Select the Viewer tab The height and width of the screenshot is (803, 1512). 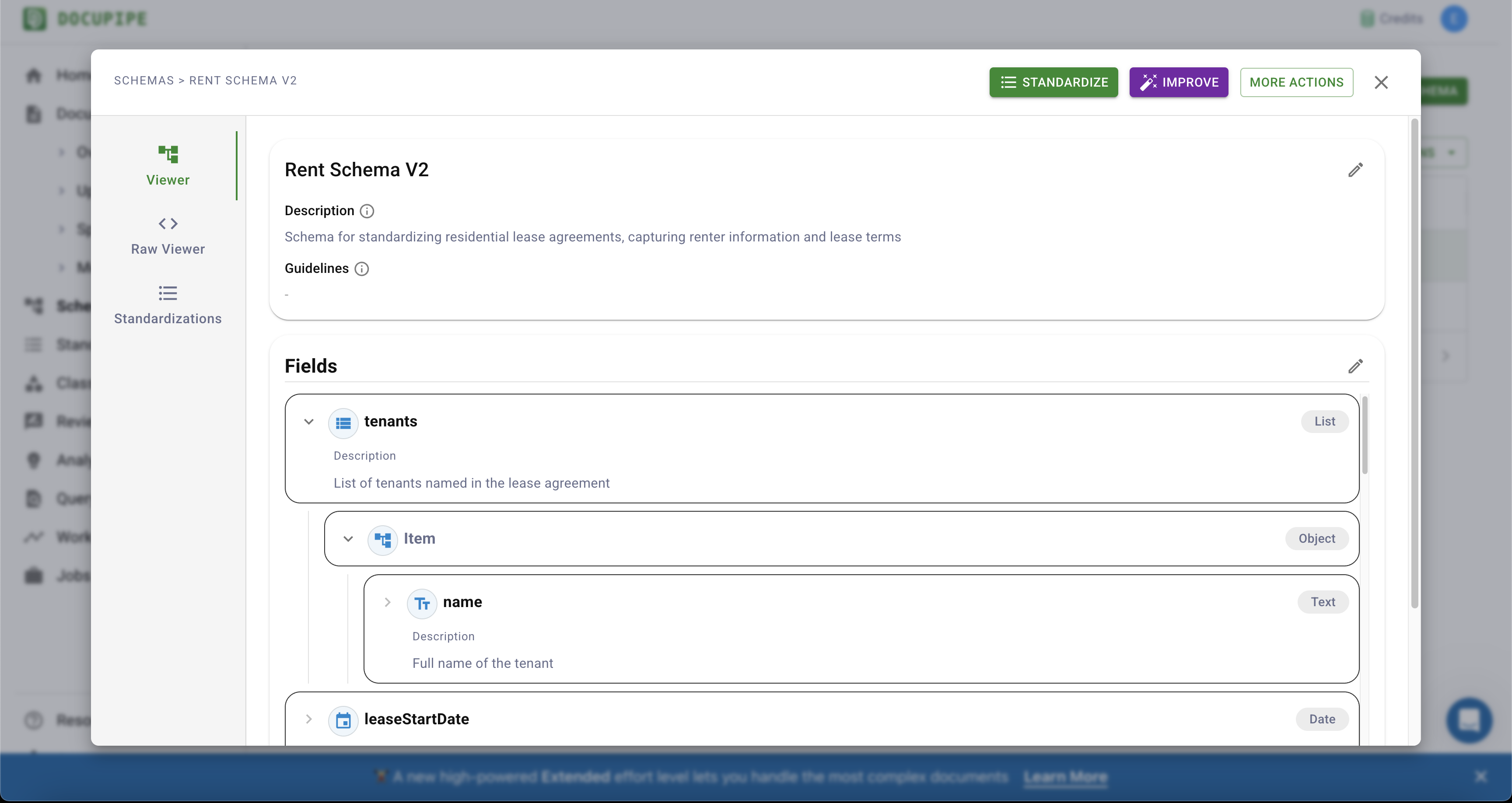pyautogui.click(x=168, y=166)
